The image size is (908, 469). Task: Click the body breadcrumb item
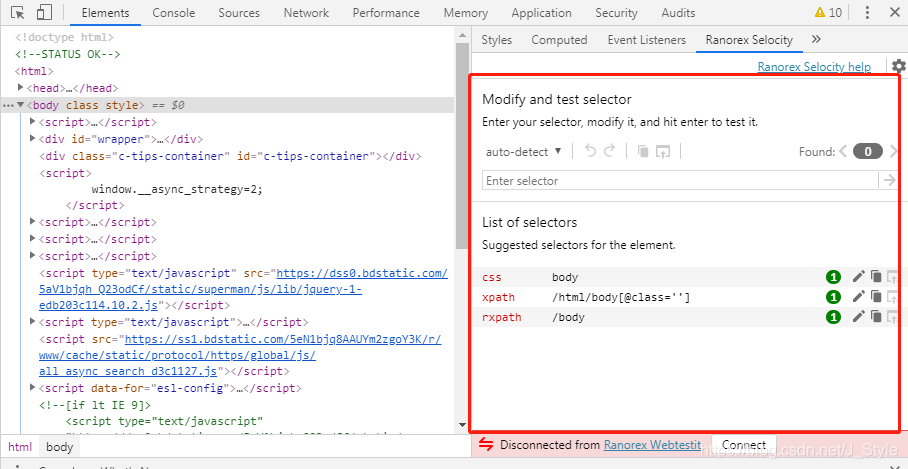60,446
